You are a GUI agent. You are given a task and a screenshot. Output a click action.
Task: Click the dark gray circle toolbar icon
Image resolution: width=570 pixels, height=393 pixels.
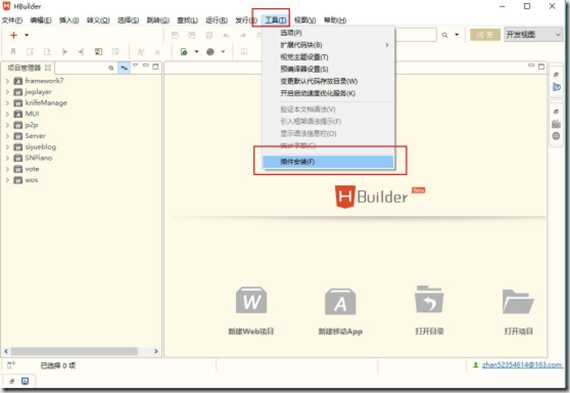click(210, 52)
